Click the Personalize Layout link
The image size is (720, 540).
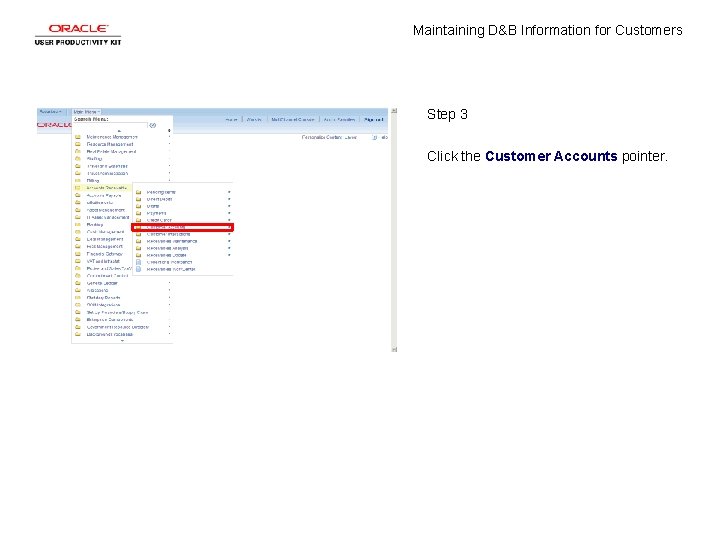point(351,137)
